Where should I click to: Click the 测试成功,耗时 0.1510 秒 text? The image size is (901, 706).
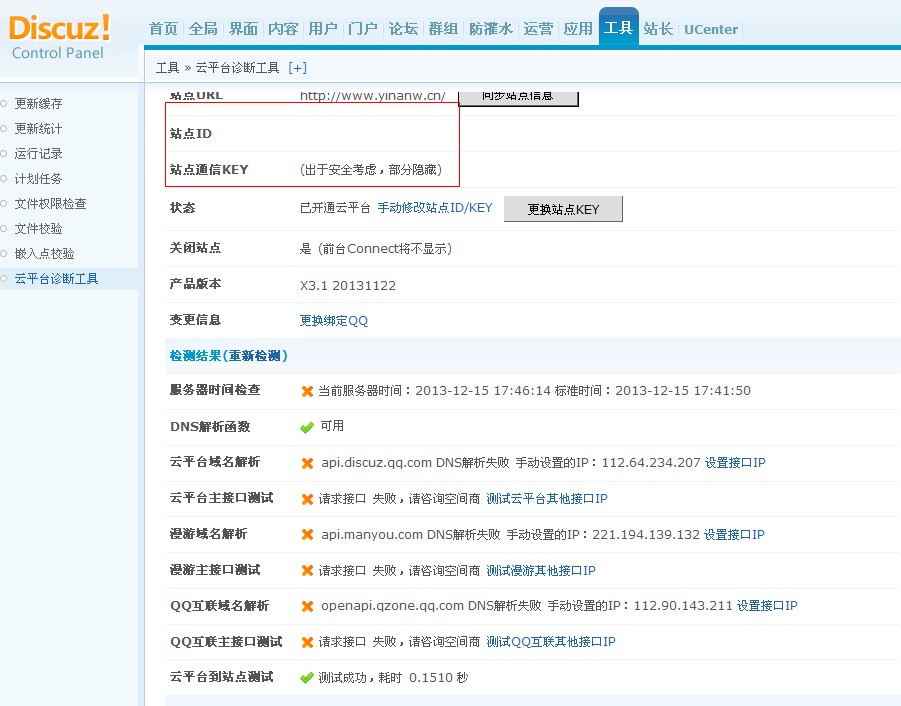394,678
